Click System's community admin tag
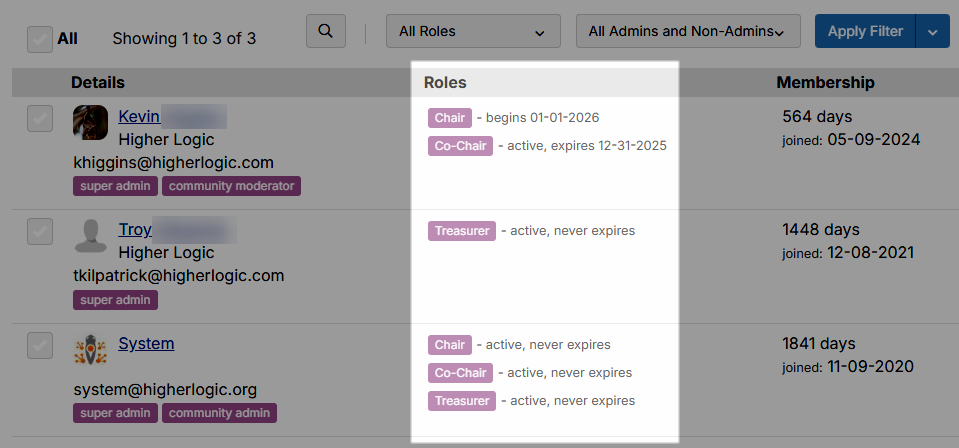 220,413
